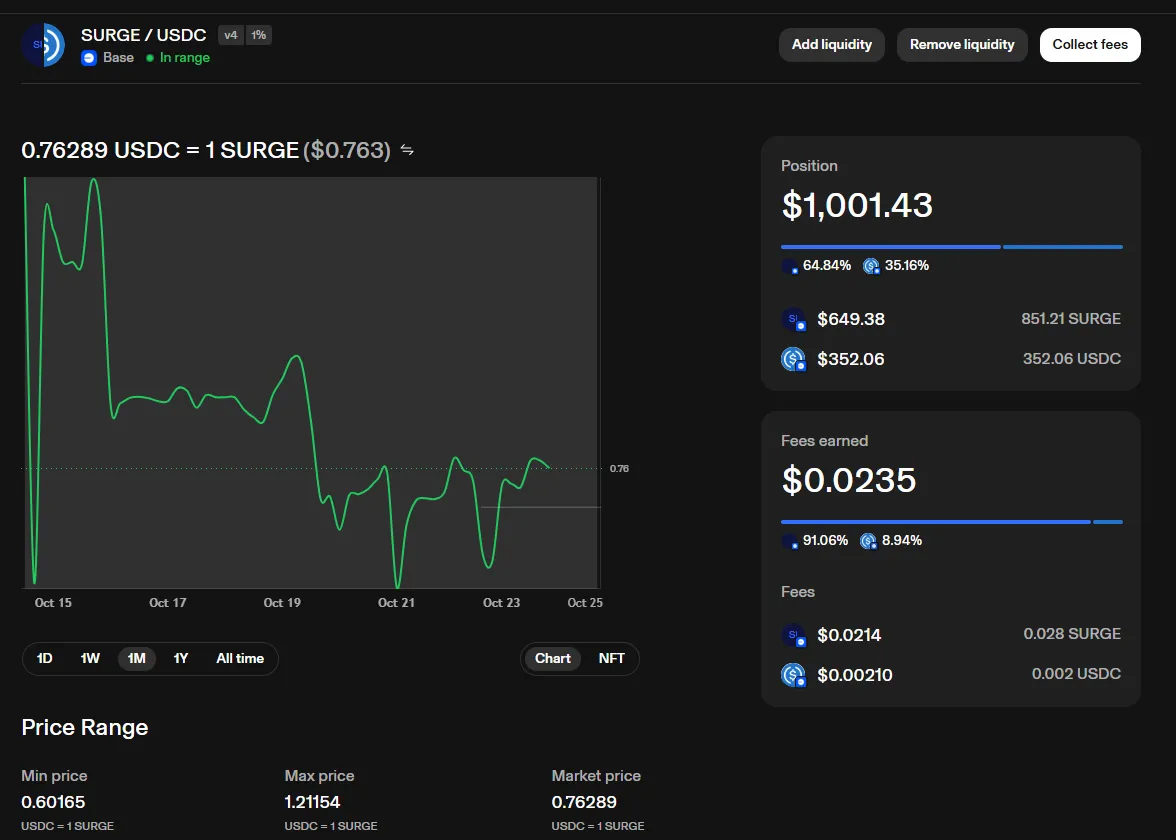Click the v4 version badge
The width and height of the screenshot is (1176, 840).
tap(231, 35)
